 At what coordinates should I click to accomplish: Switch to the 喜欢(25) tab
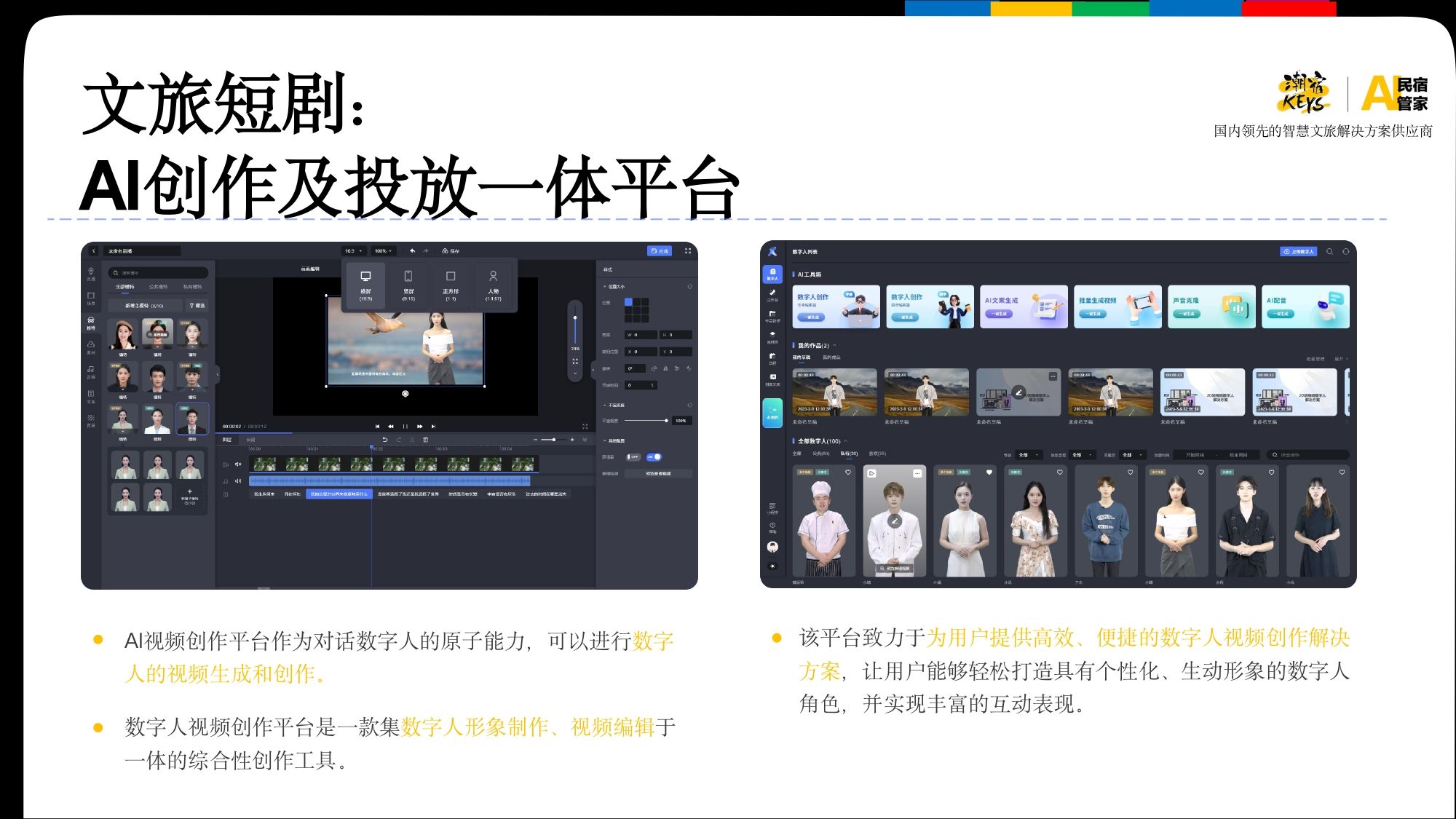(877, 454)
